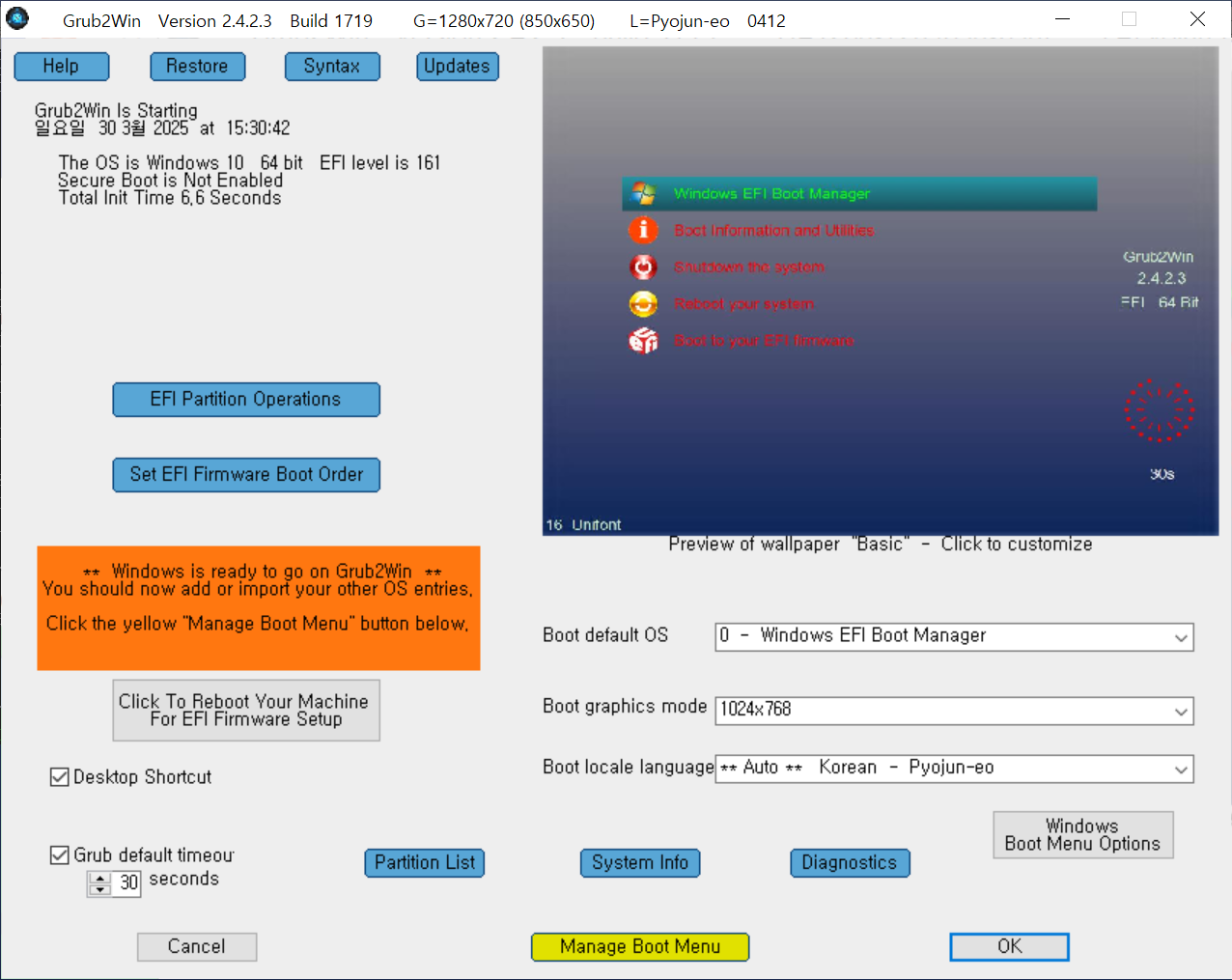Click the Restore button

(x=198, y=67)
